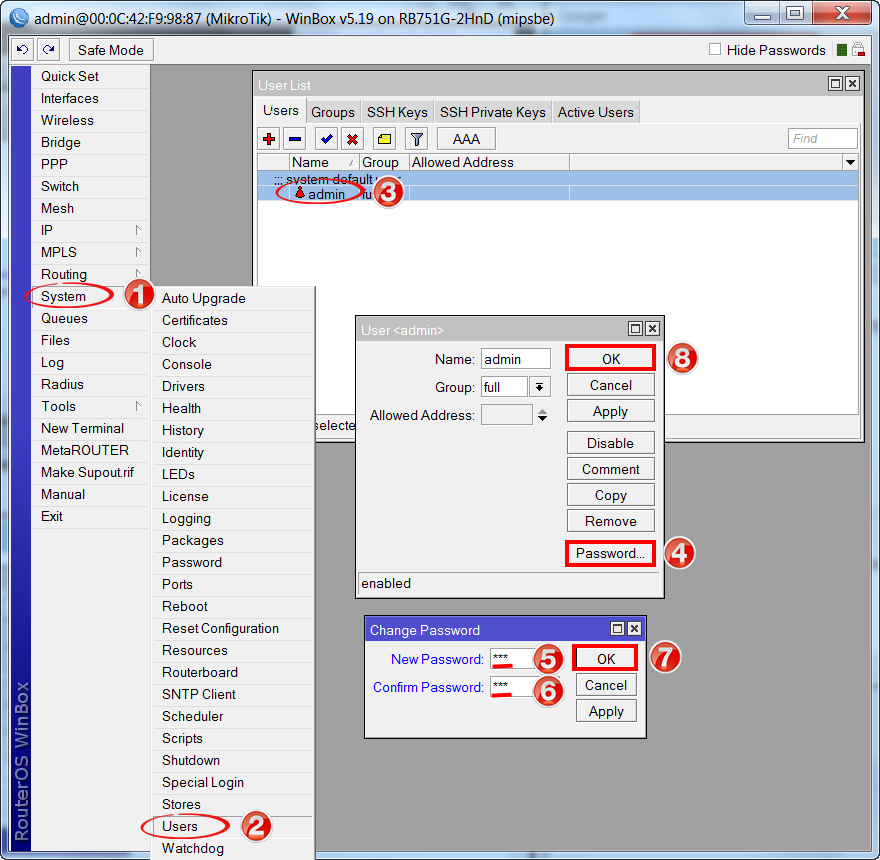880x860 pixels.
Task: Click OK in the User admin dialog
Action: pos(611,359)
